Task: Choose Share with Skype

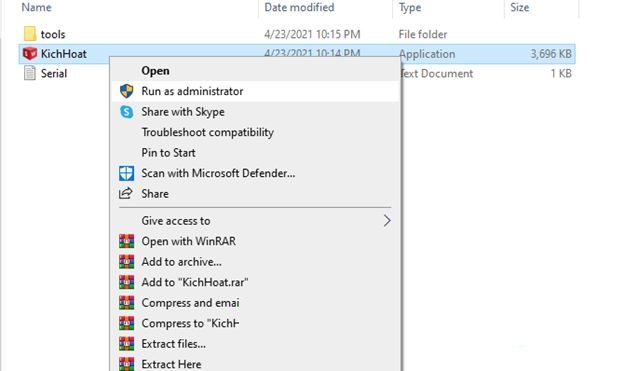Action: pos(255,112)
